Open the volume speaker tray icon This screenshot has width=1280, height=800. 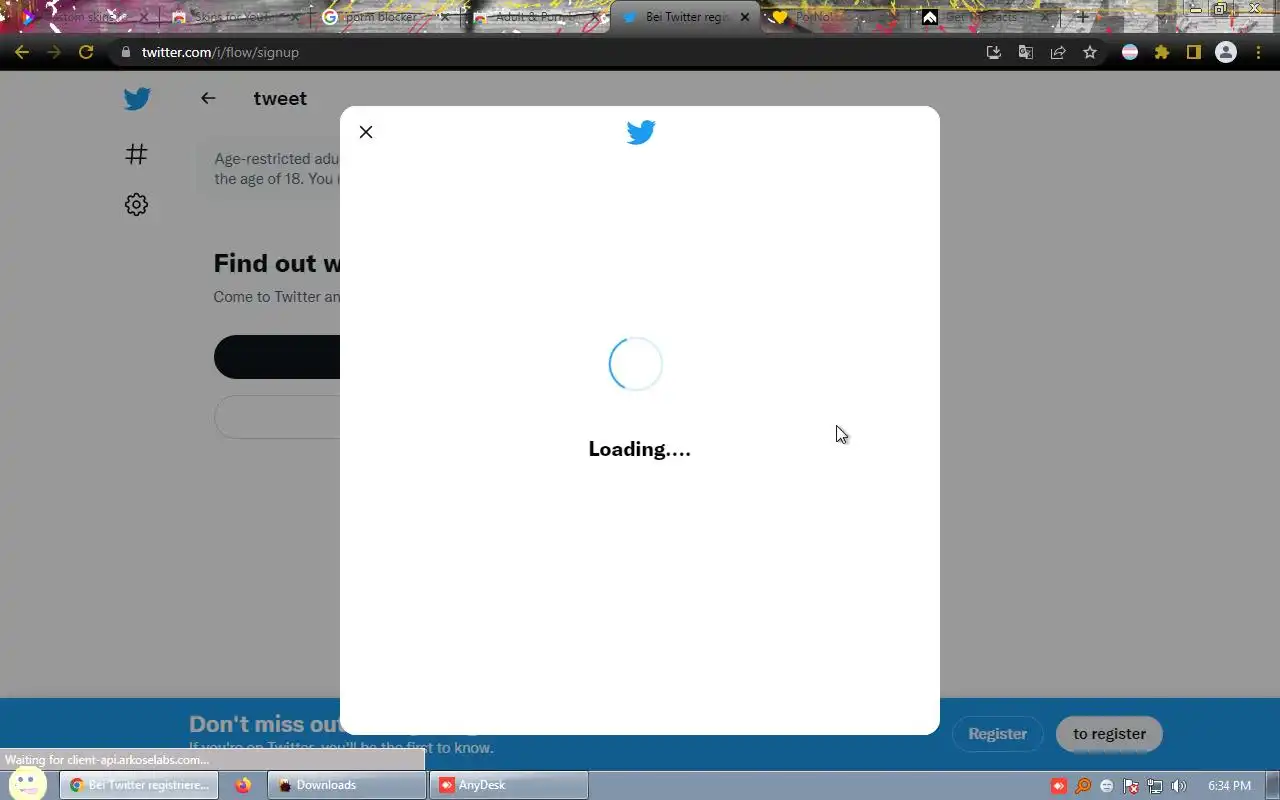[1179, 786]
